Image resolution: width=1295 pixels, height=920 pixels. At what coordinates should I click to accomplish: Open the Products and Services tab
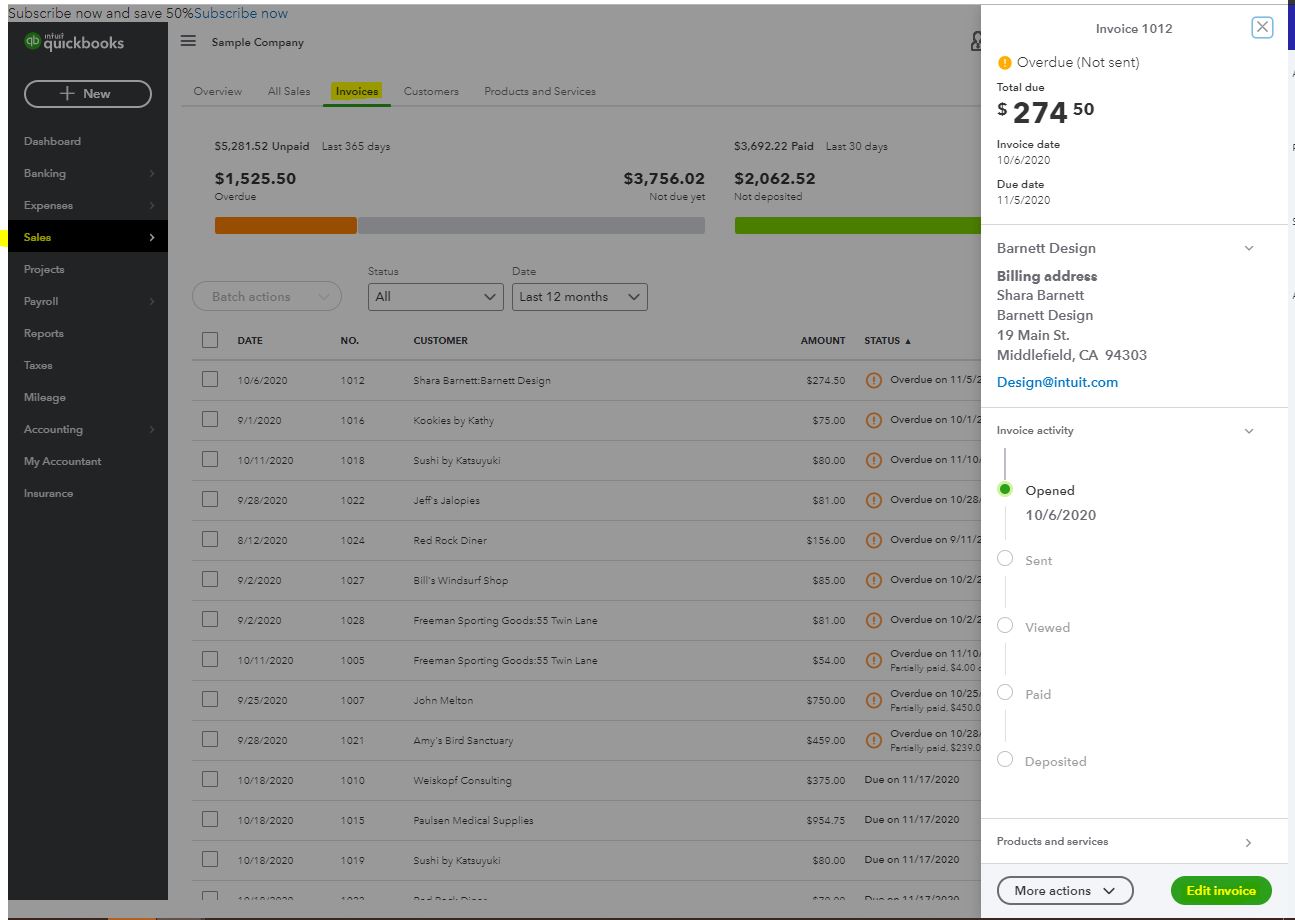click(540, 91)
